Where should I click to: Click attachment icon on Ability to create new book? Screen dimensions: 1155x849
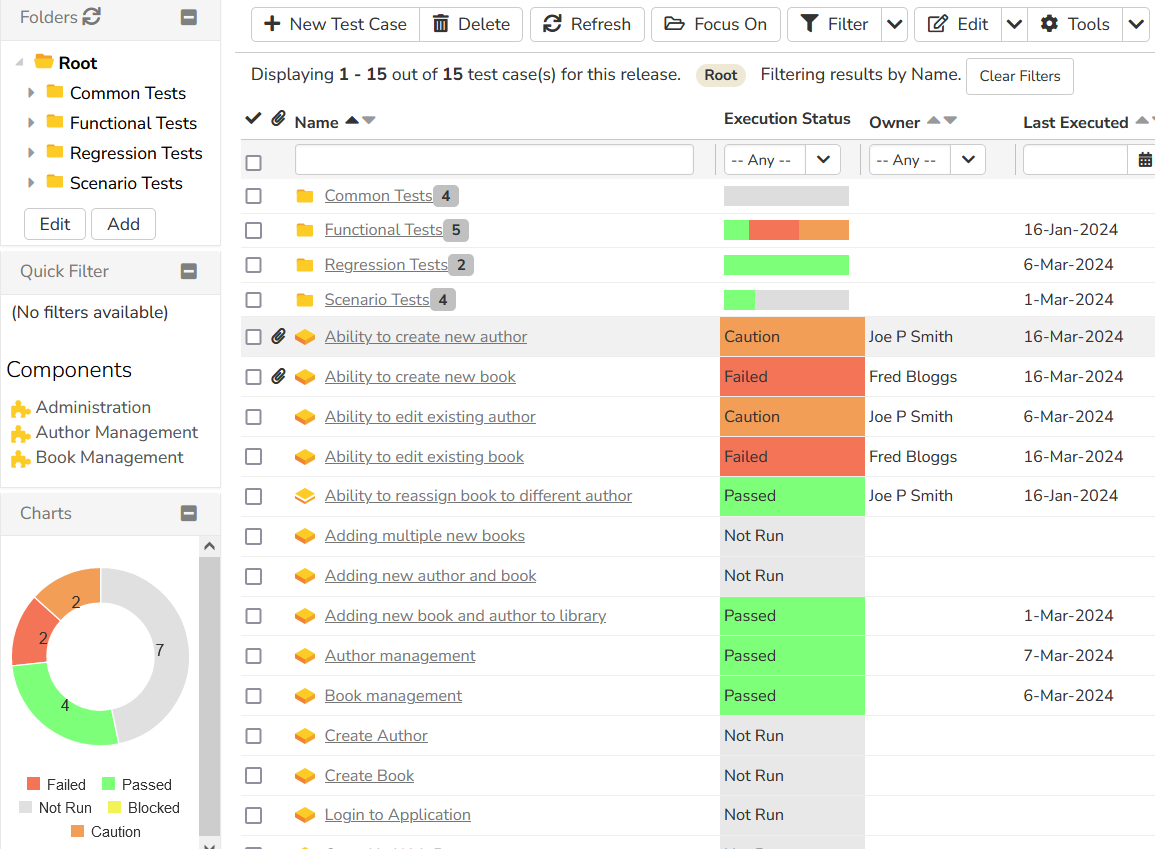click(x=279, y=377)
